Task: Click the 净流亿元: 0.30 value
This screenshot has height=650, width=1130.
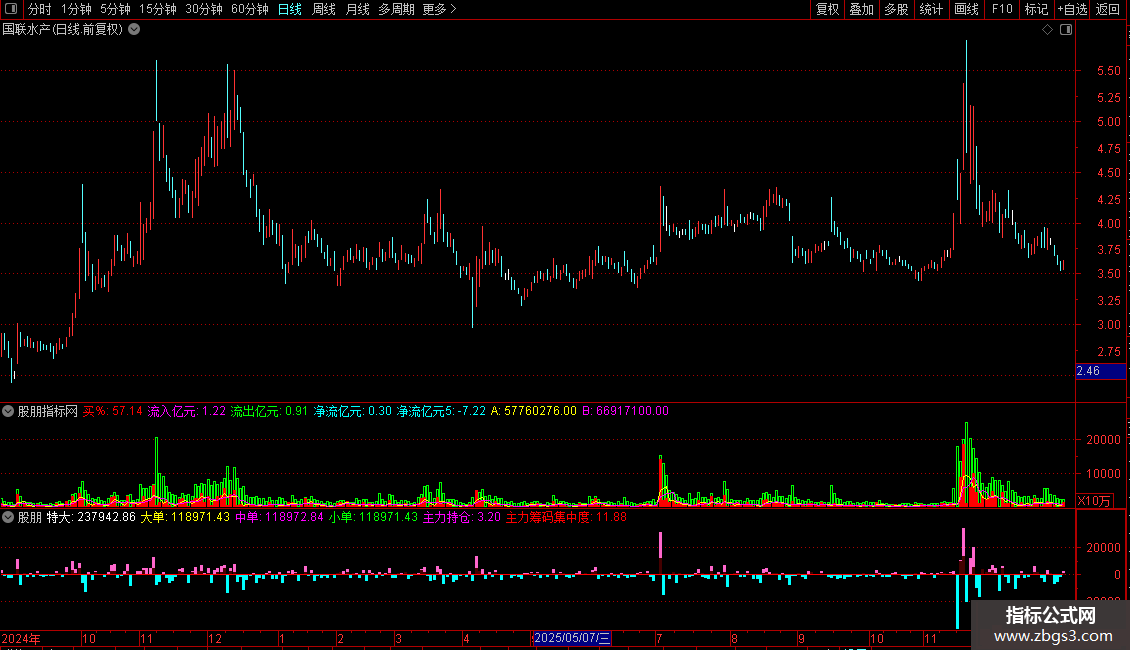Action: tap(352, 411)
